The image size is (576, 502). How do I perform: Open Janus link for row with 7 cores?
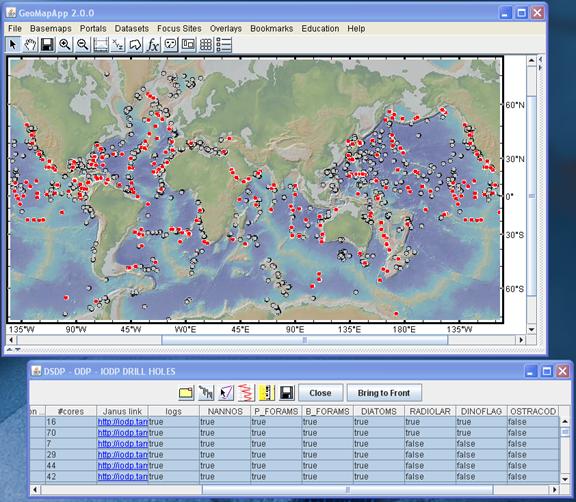[x=122, y=444]
